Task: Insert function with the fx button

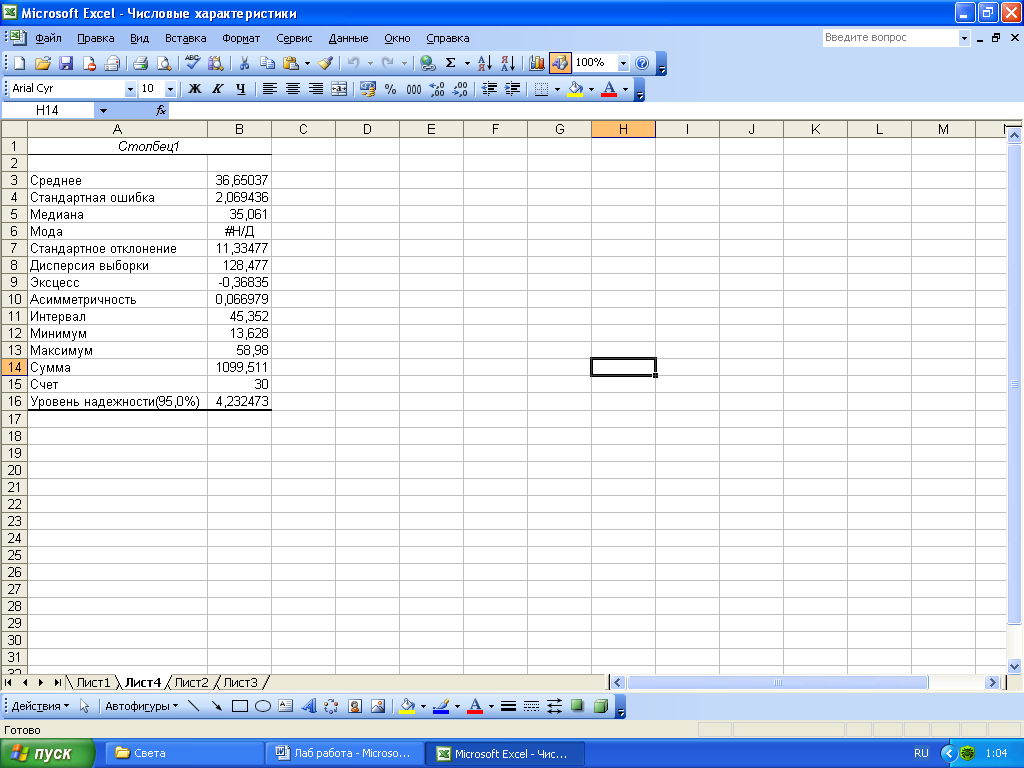Action: point(161,110)
